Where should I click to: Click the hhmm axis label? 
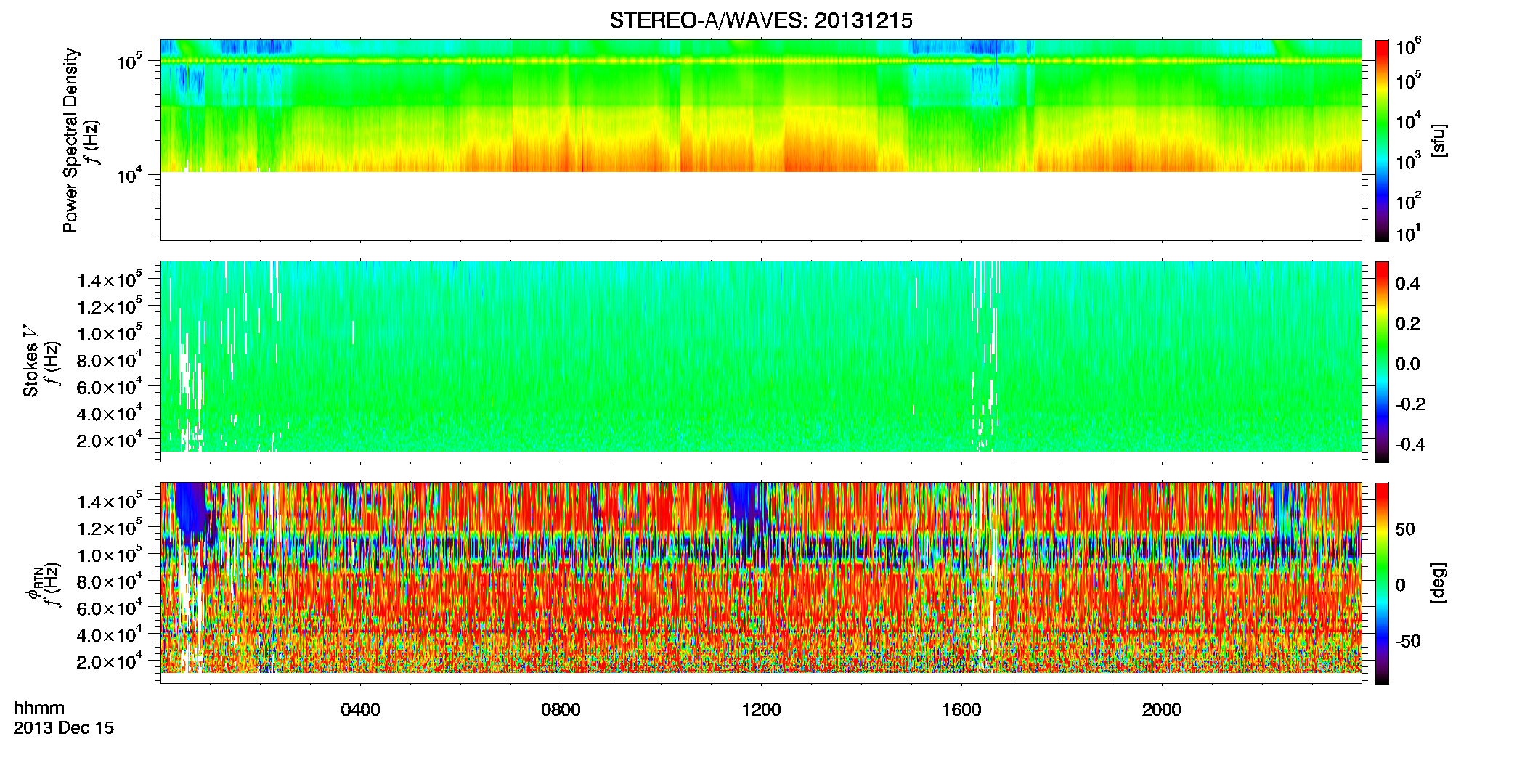(39, 708)
